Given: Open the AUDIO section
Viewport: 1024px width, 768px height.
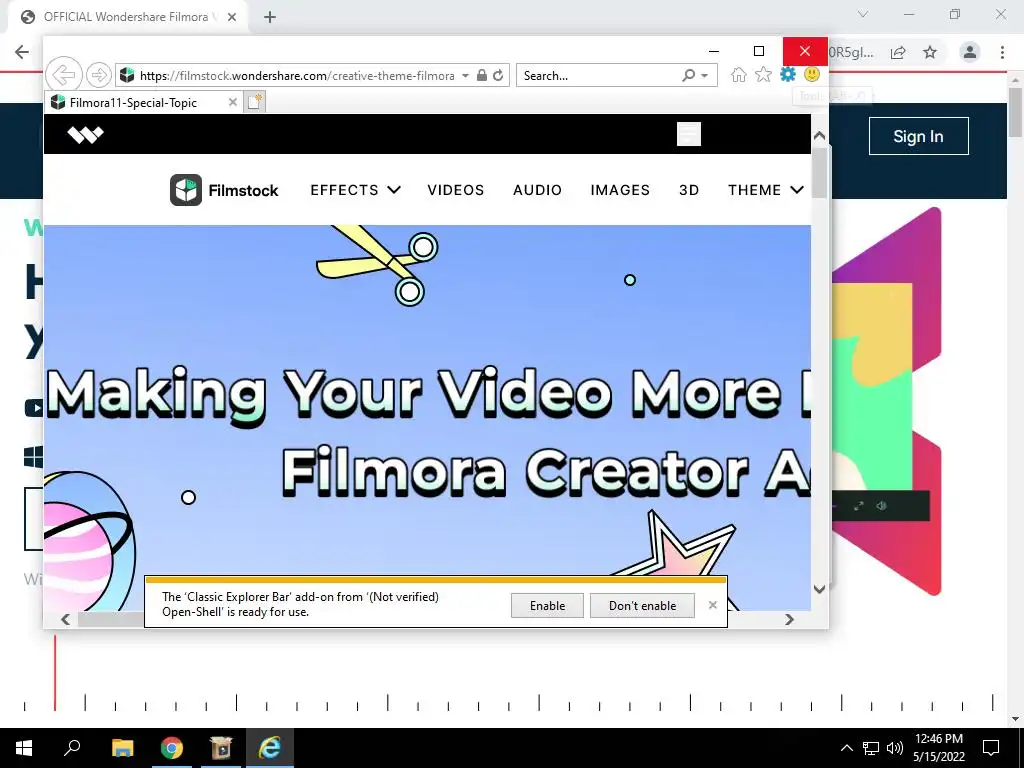Looking at the screenshot, I should point(537,190).
